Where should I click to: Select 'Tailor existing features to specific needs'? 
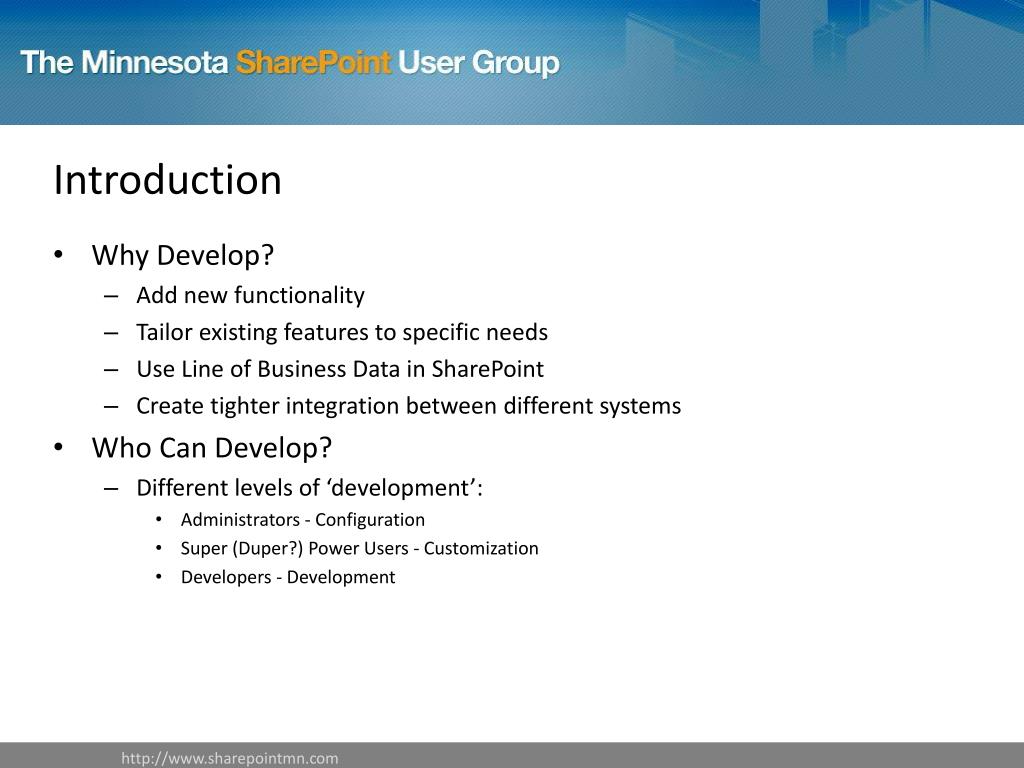point(342,332)
